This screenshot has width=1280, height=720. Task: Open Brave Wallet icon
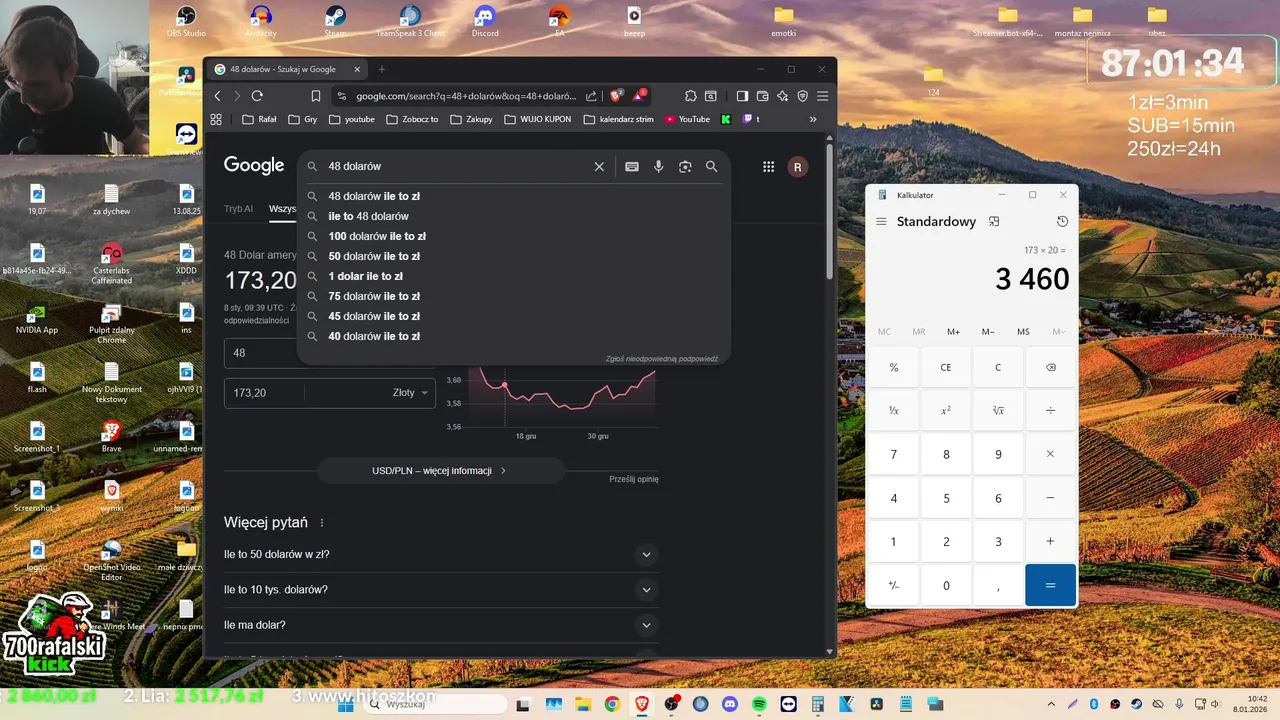pyautogui.click(x=762, y=96)
